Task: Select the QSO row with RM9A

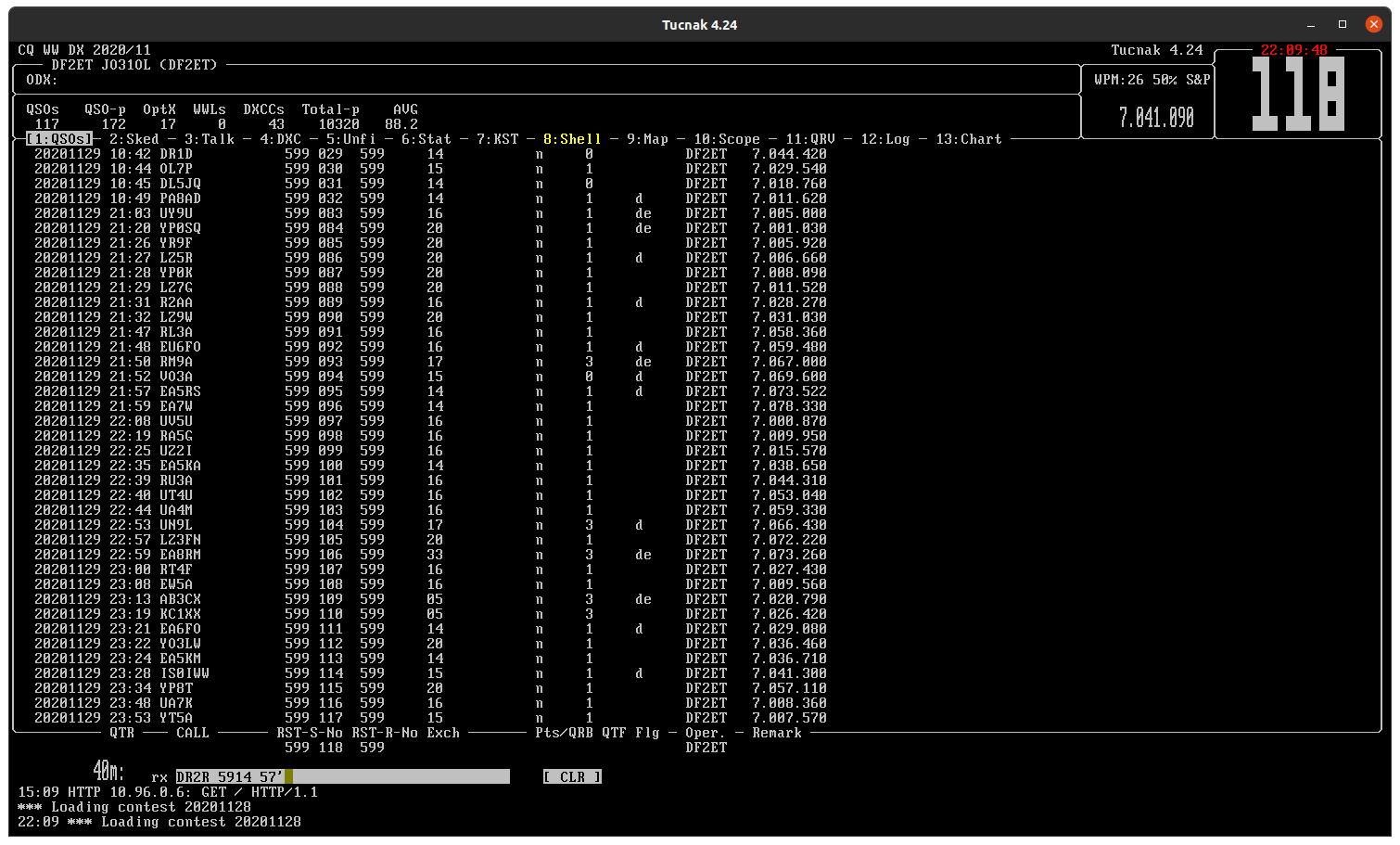Action: pyautogui.click(x=430, y=362)
